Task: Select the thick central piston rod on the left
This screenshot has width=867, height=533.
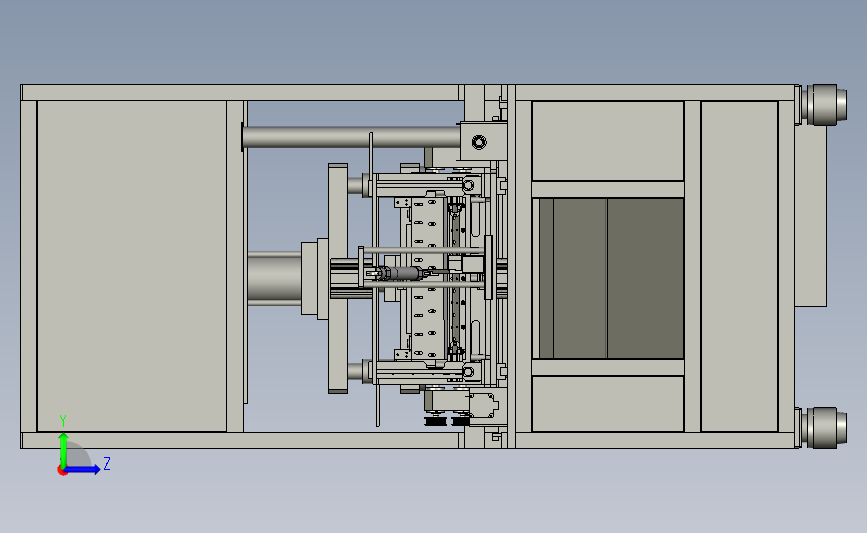Action: click(x=274, y=278)
